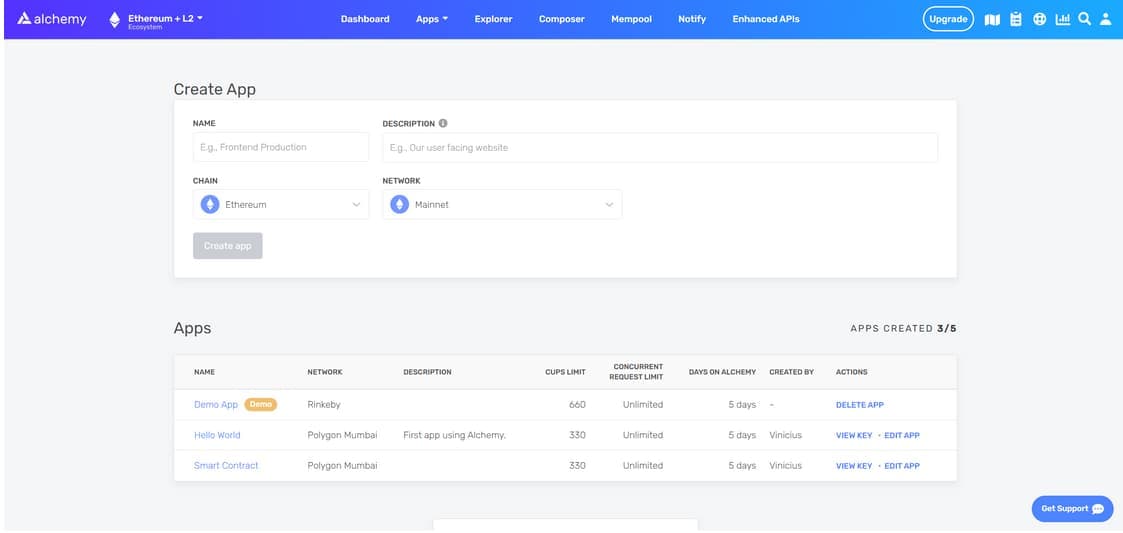
Task: Click the life-ring support icon in the header
Action: coord(1039,19)
